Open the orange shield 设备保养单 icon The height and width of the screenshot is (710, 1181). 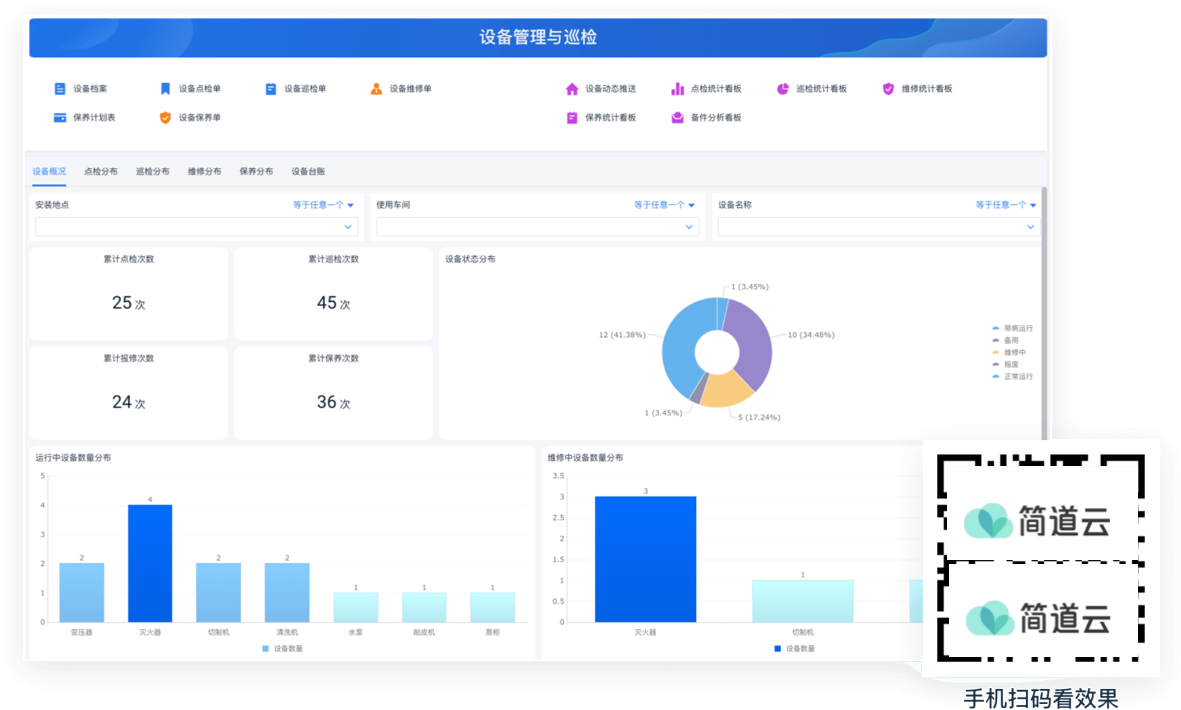165,117
